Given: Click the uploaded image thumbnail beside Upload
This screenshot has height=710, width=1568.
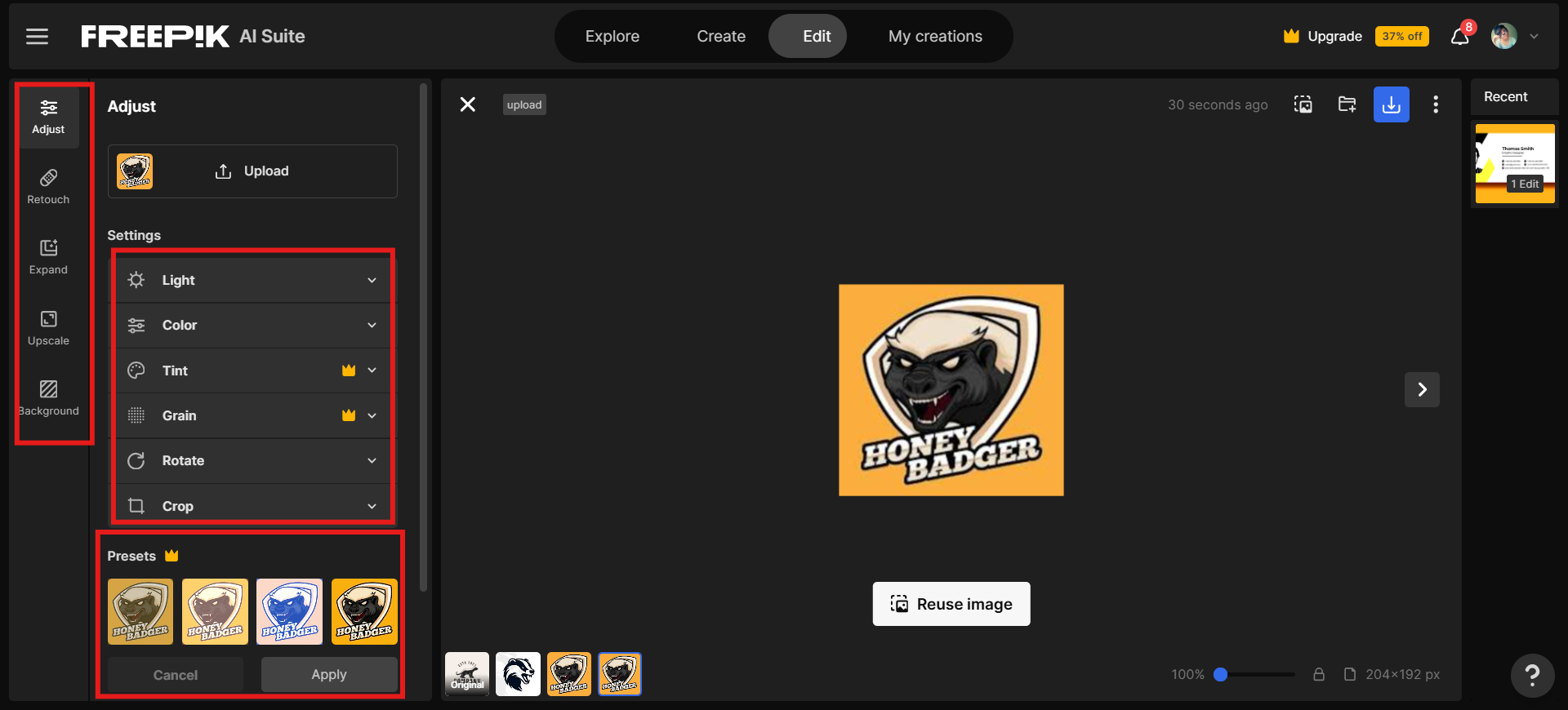Looking at the screenshot, I should (135, 171).
